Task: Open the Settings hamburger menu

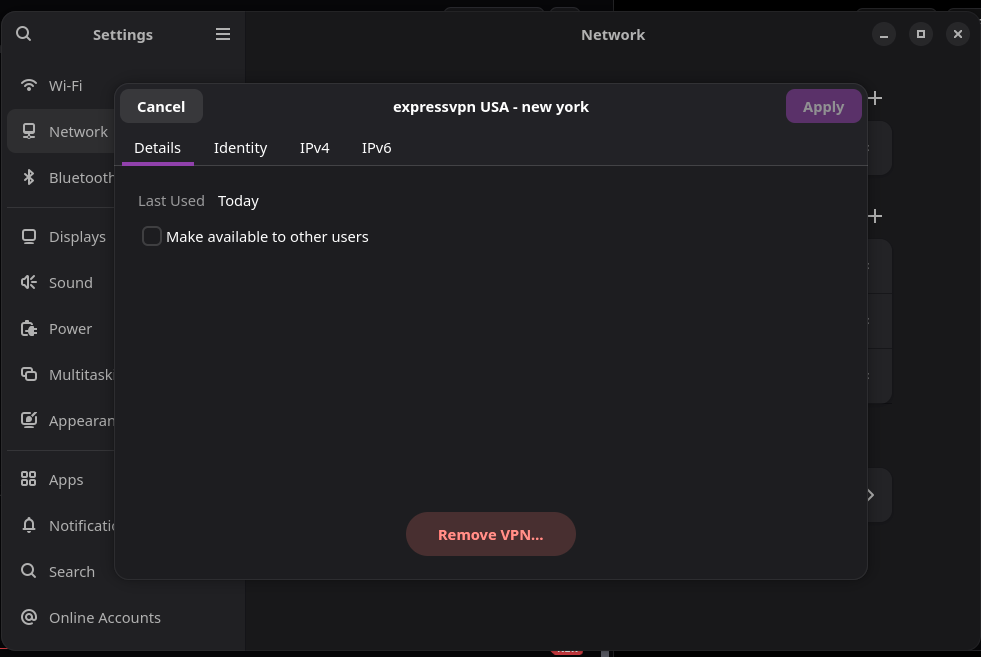Action: point(223,34)
